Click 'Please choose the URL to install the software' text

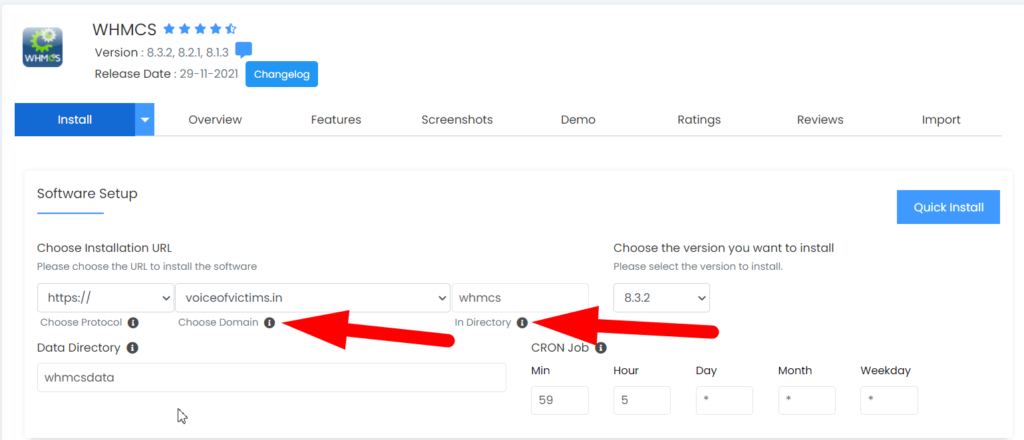click(147, 267)
